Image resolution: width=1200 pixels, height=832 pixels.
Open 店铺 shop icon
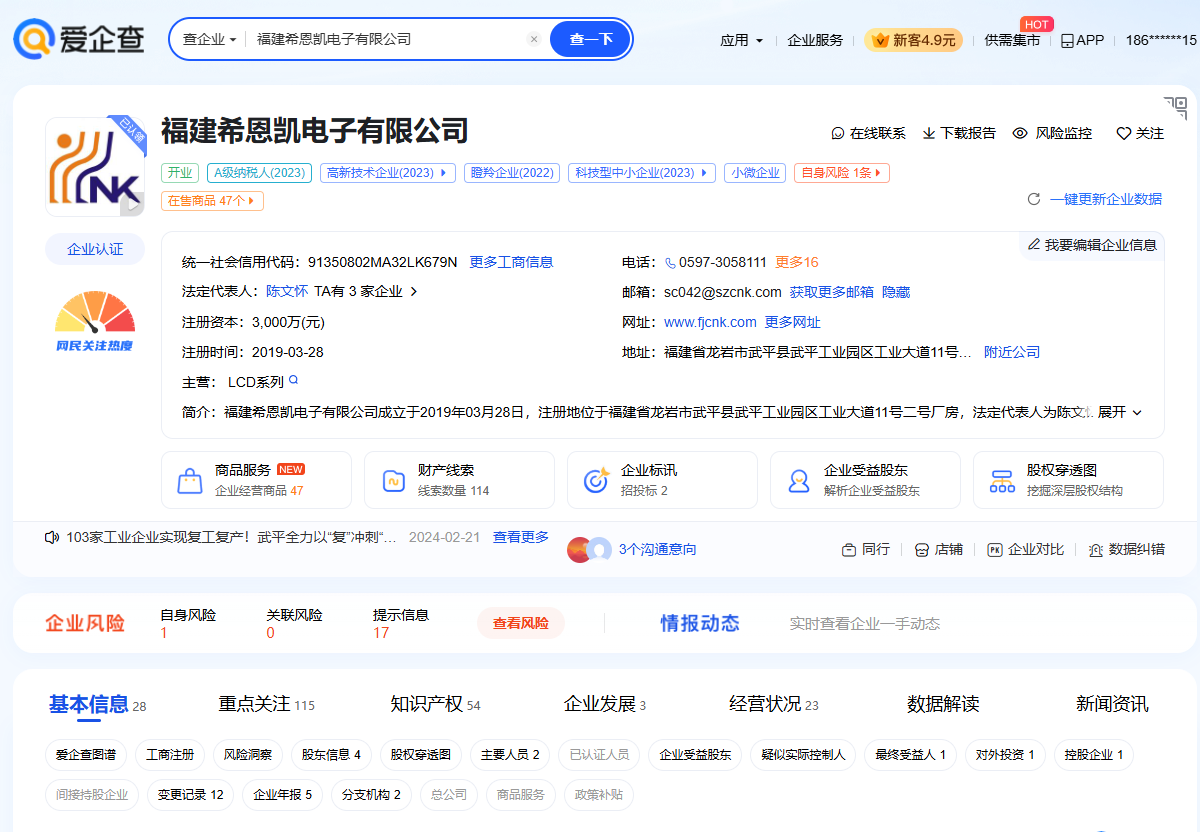tap(922, 549)
